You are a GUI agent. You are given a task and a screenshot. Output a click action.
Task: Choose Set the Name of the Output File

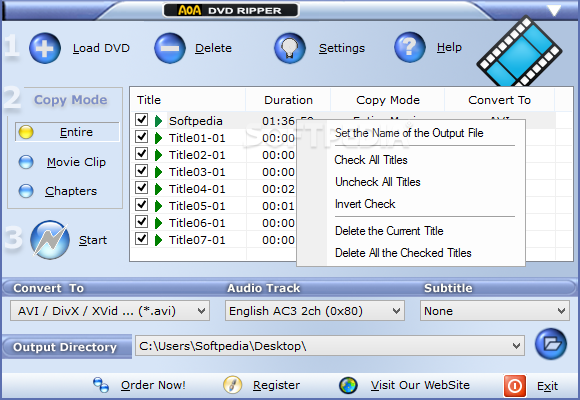409,133
